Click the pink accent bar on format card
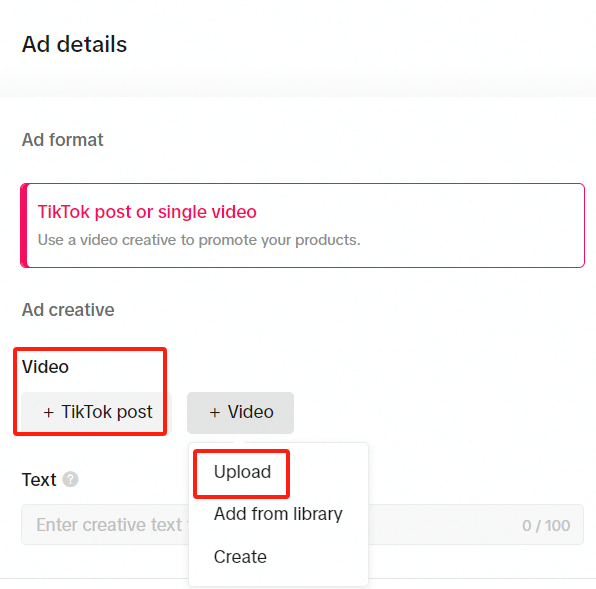The width and height of the screenshot is (596, 589). tap(24, 226)
